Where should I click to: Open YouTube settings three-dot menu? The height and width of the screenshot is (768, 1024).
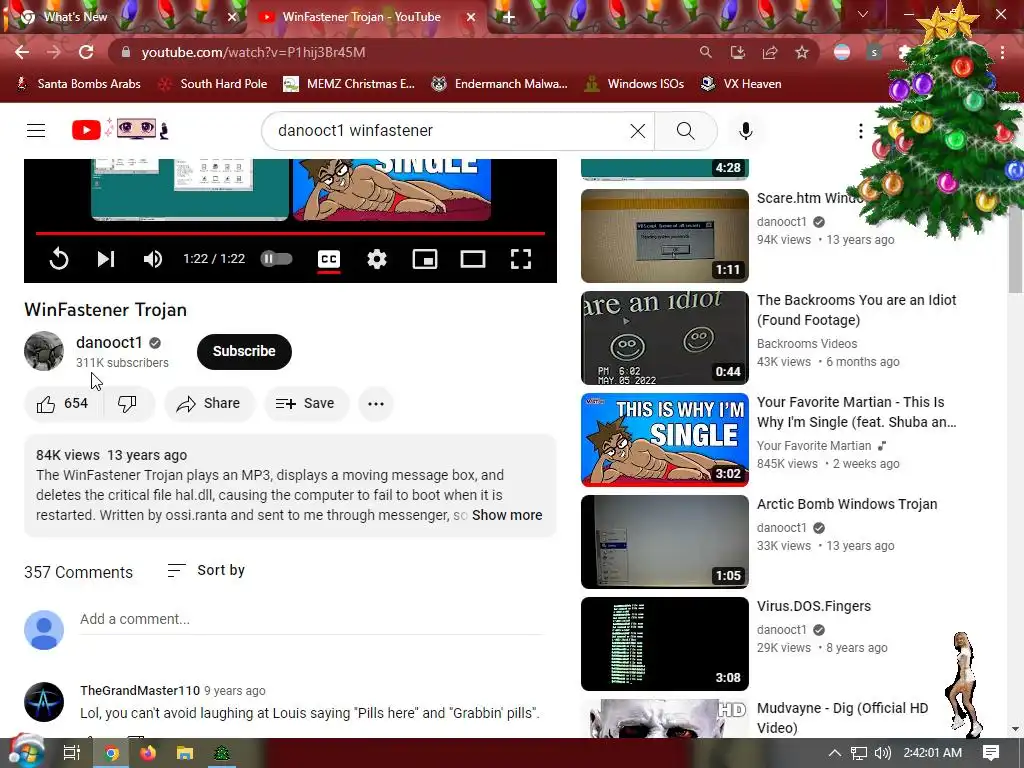click(861, 131)
